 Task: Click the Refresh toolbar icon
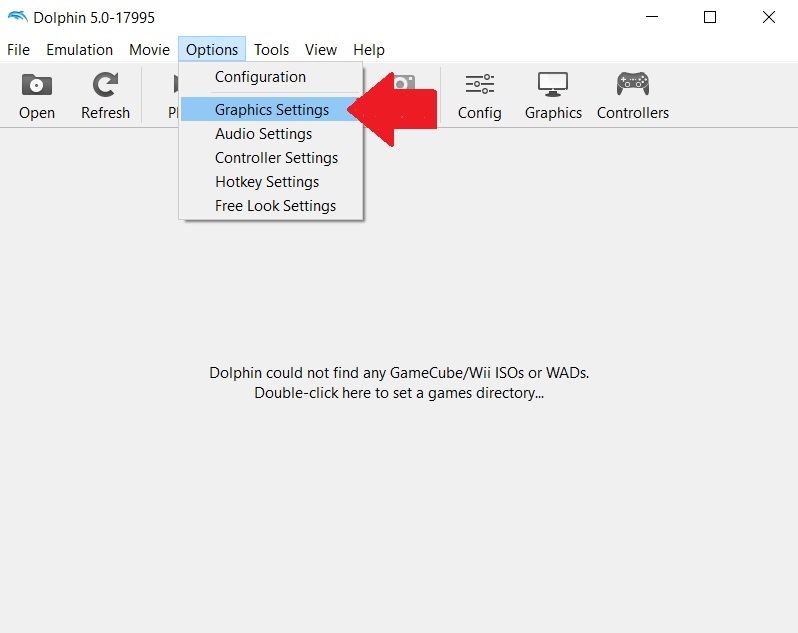tap(105, 86)
